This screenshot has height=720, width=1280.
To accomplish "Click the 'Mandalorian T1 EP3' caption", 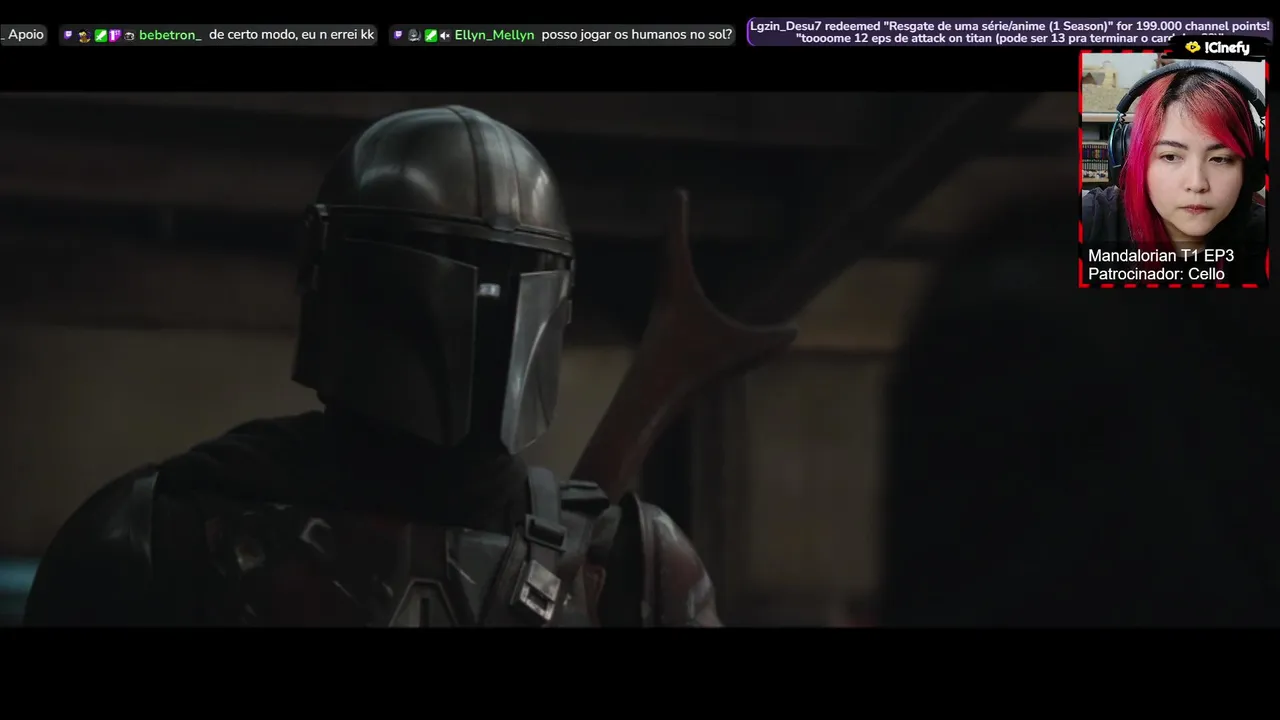I will 1161,256.
